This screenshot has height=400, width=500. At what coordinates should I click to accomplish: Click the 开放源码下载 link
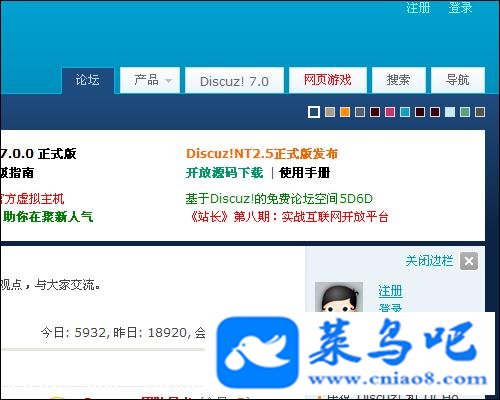(x=224, y=173)
